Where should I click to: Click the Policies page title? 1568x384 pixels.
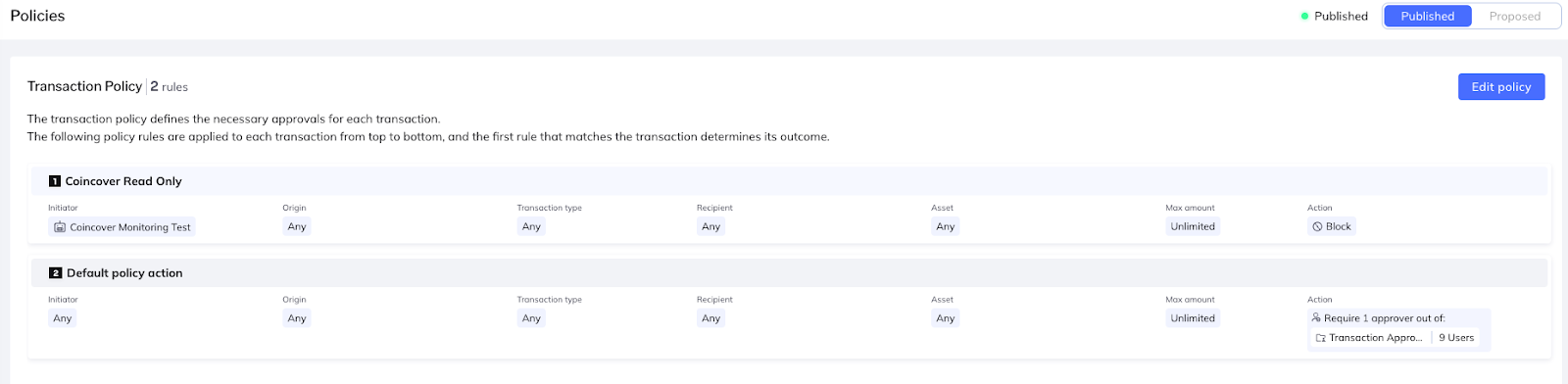pos(37,17)
